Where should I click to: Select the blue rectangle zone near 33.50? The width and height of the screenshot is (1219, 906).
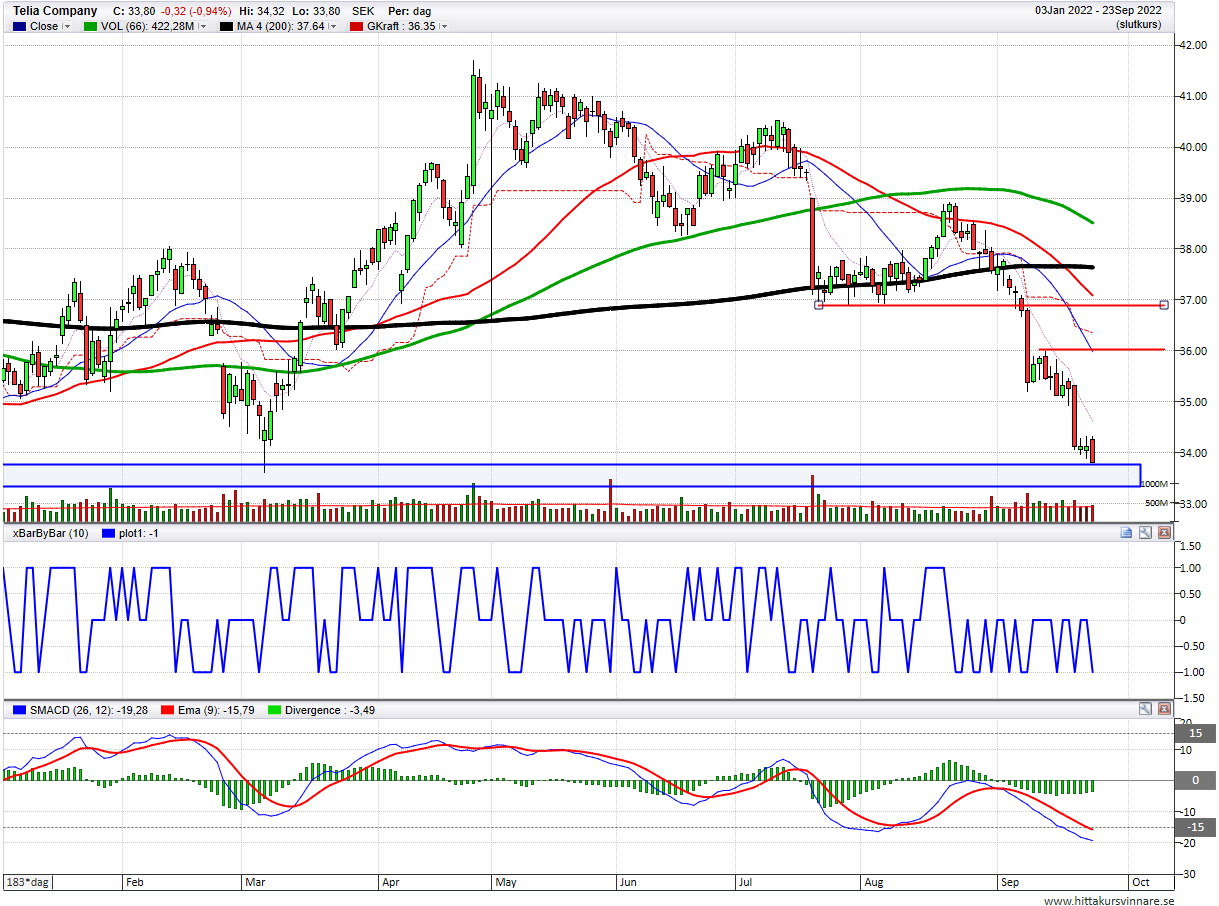tap(572, 475)
